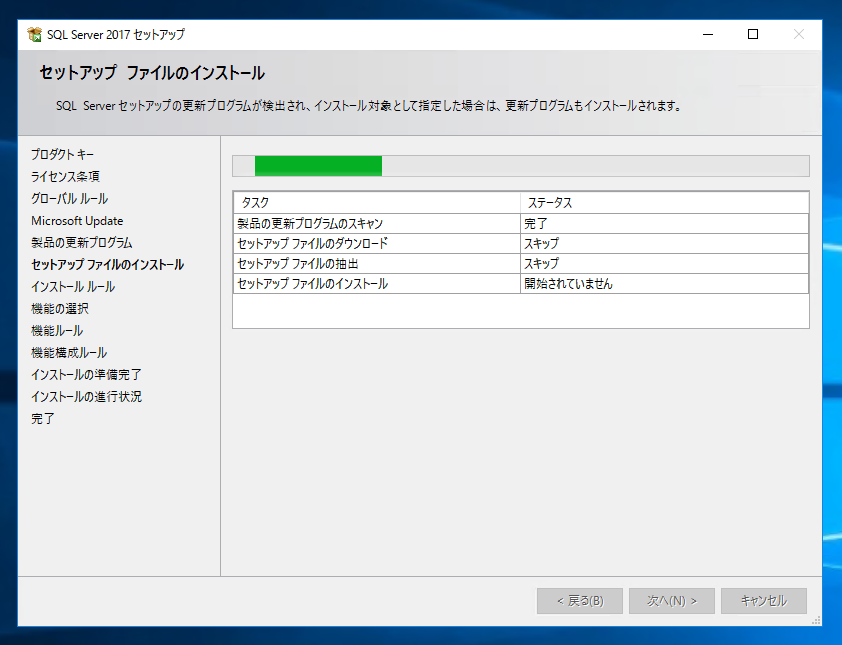Click the 完了 status cell in table
This screenshot has height=645, width=842.
coord(664,223)
